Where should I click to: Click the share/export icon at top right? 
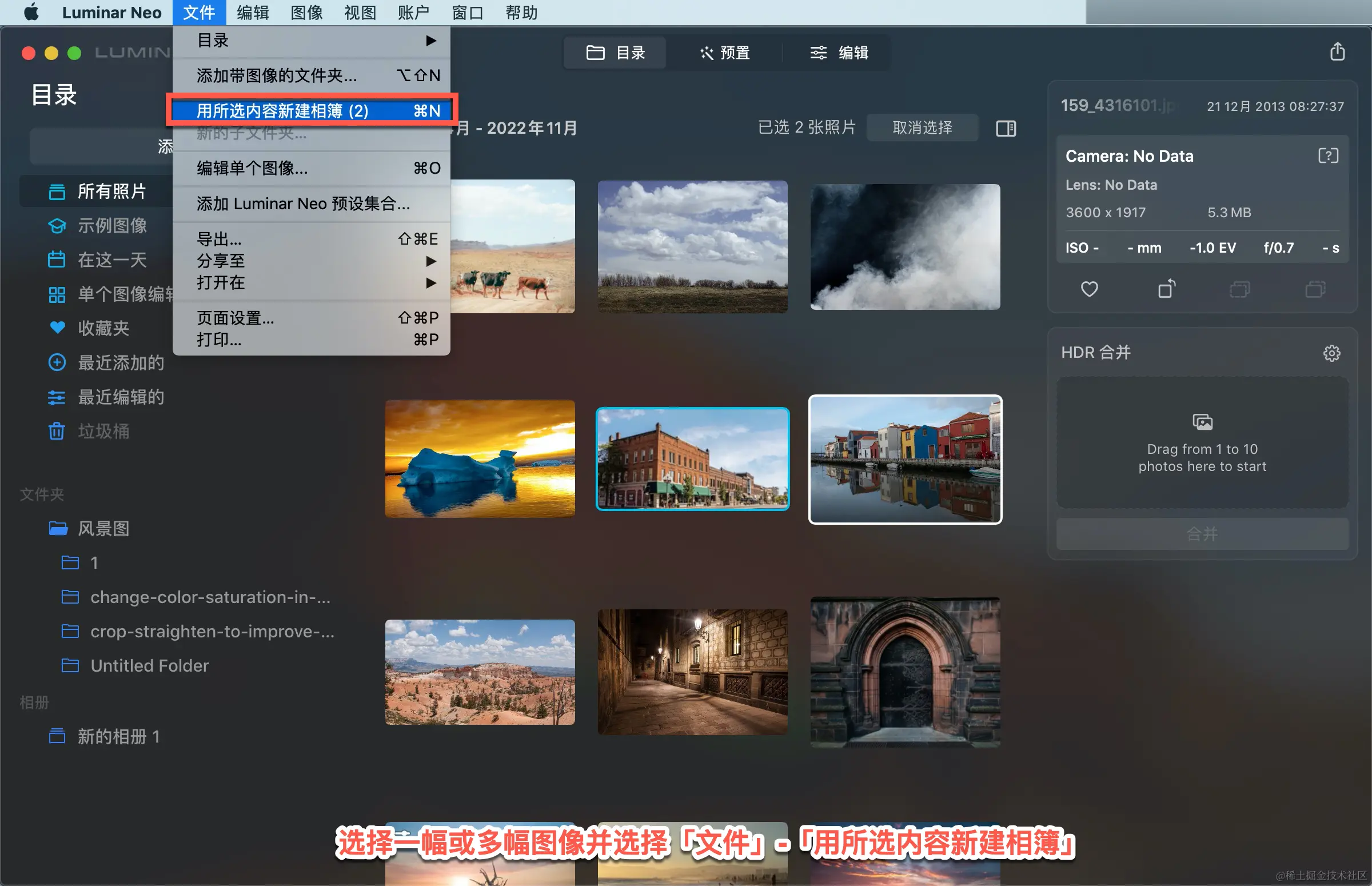[x=1337, y=52]
